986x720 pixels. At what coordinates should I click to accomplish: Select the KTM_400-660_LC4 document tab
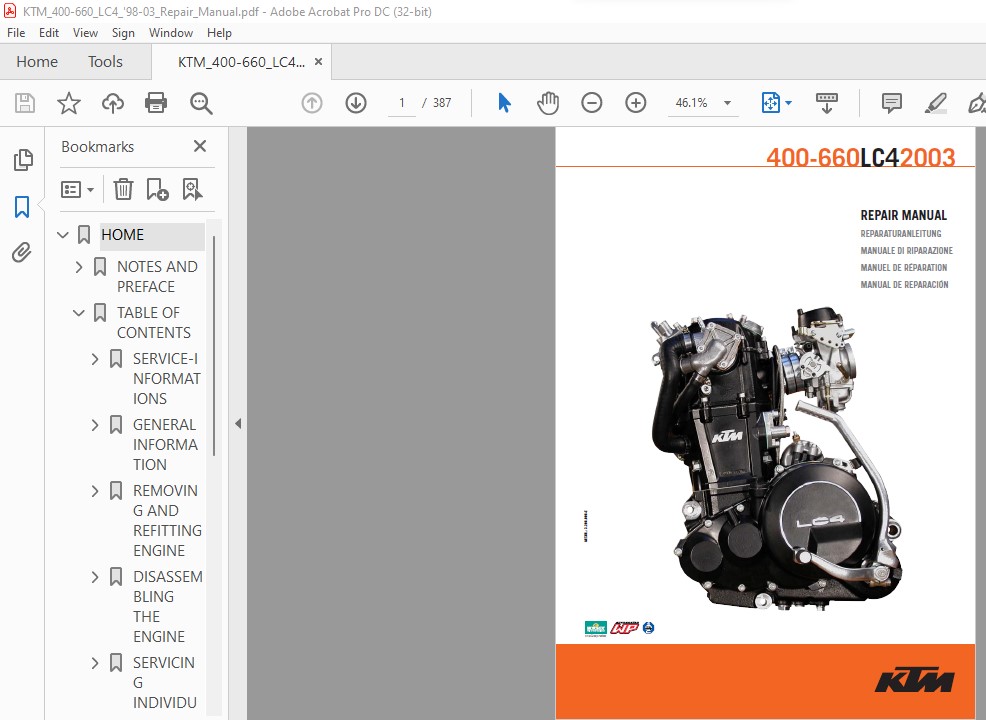(x=241, y=62)
